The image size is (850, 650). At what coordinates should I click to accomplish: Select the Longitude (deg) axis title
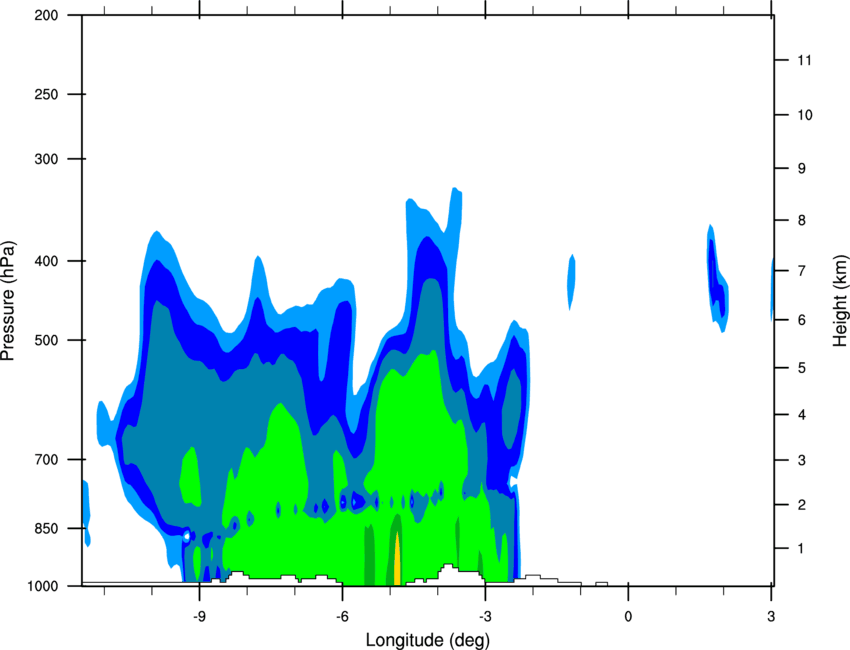tap(428, 640)
